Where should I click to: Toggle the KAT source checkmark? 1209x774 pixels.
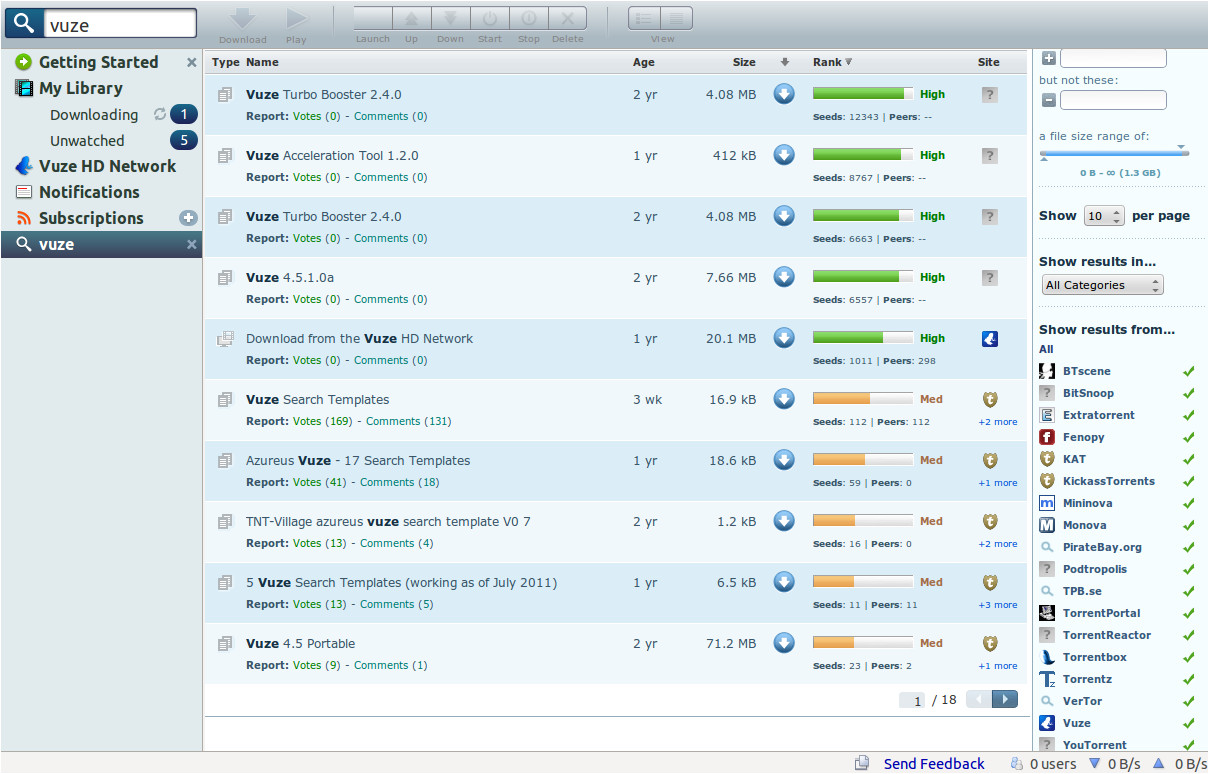(x=1189, y=459)
